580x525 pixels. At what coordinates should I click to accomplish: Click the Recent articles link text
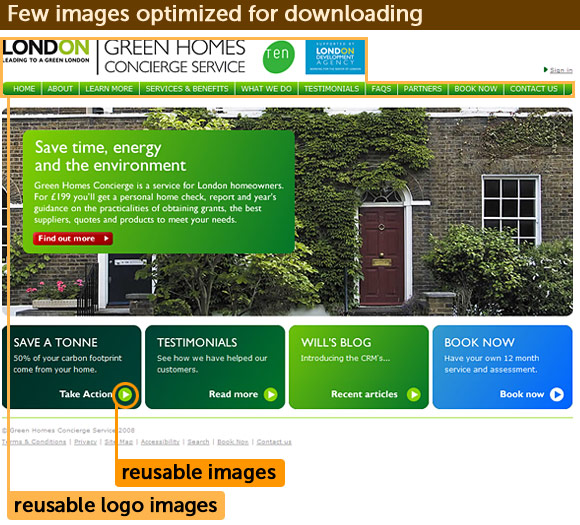364,394
